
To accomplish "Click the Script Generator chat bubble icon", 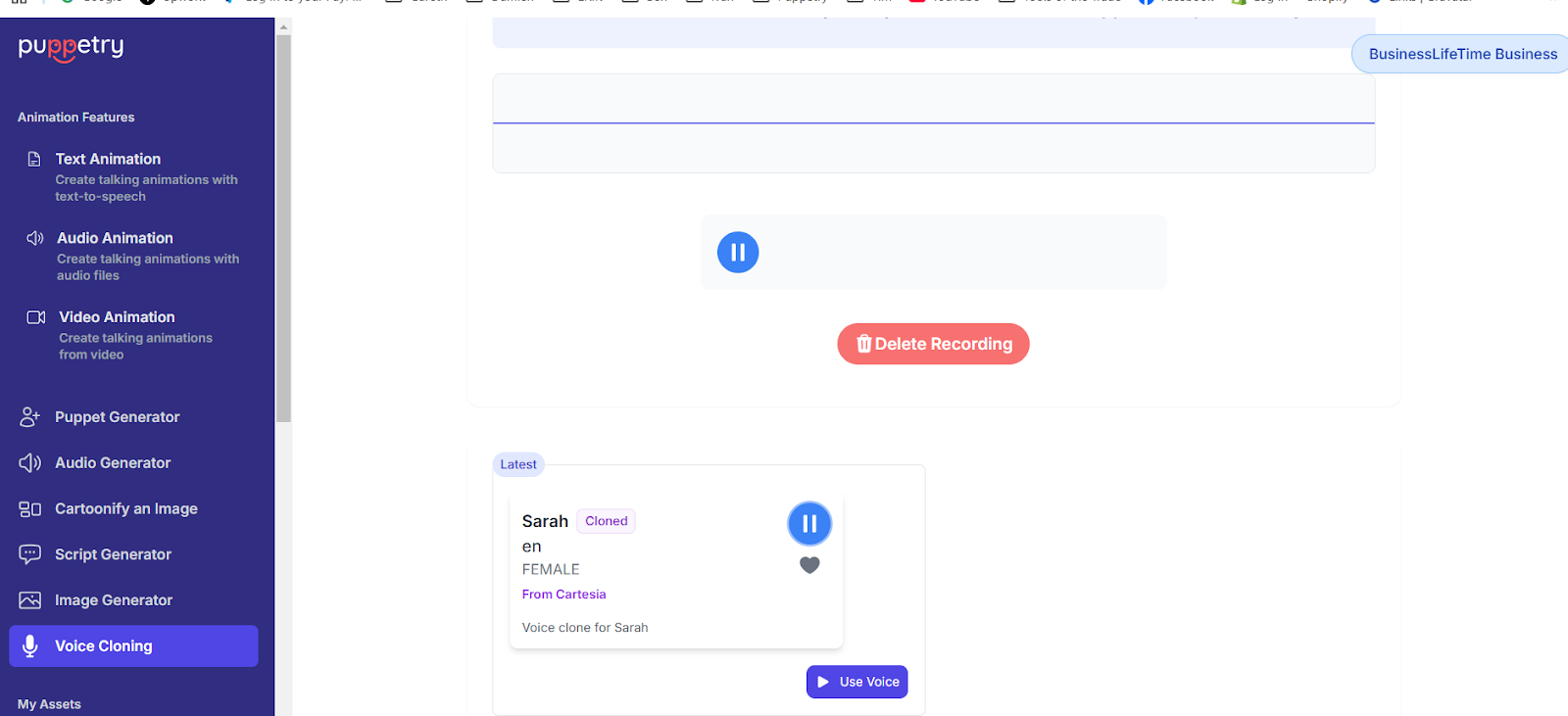I will click(30, 554).
